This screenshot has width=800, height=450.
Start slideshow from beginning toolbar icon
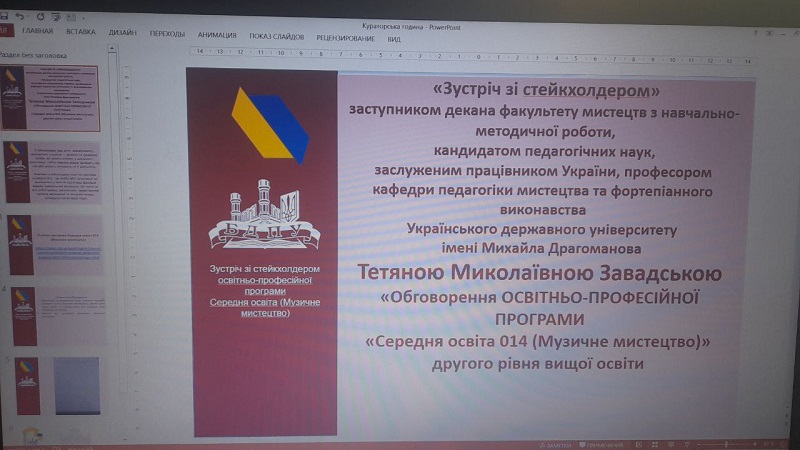(55, 17)
